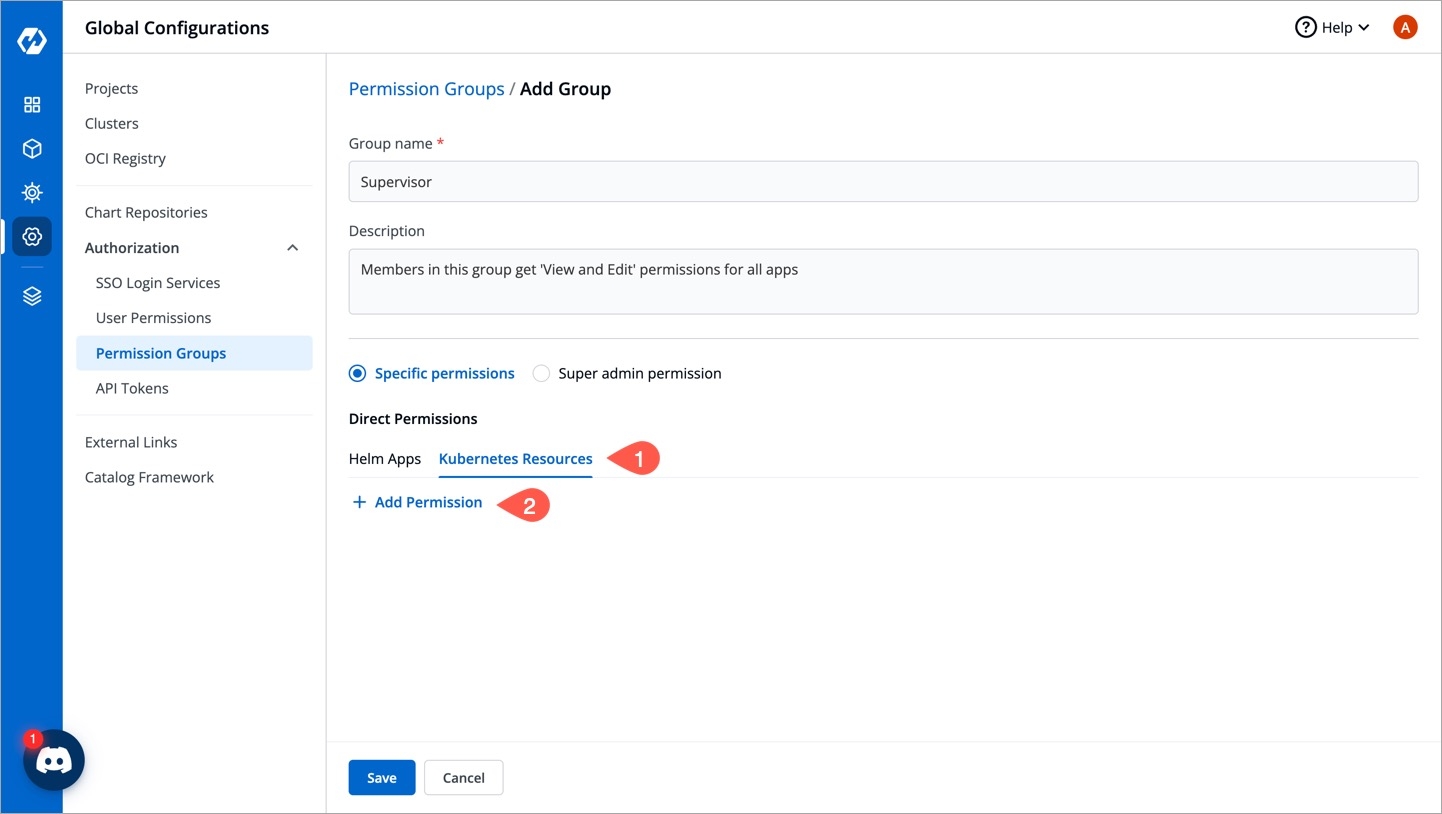Click the Group name input field
The height and width of the screenshot is (814, 1442).
point(882,182)
